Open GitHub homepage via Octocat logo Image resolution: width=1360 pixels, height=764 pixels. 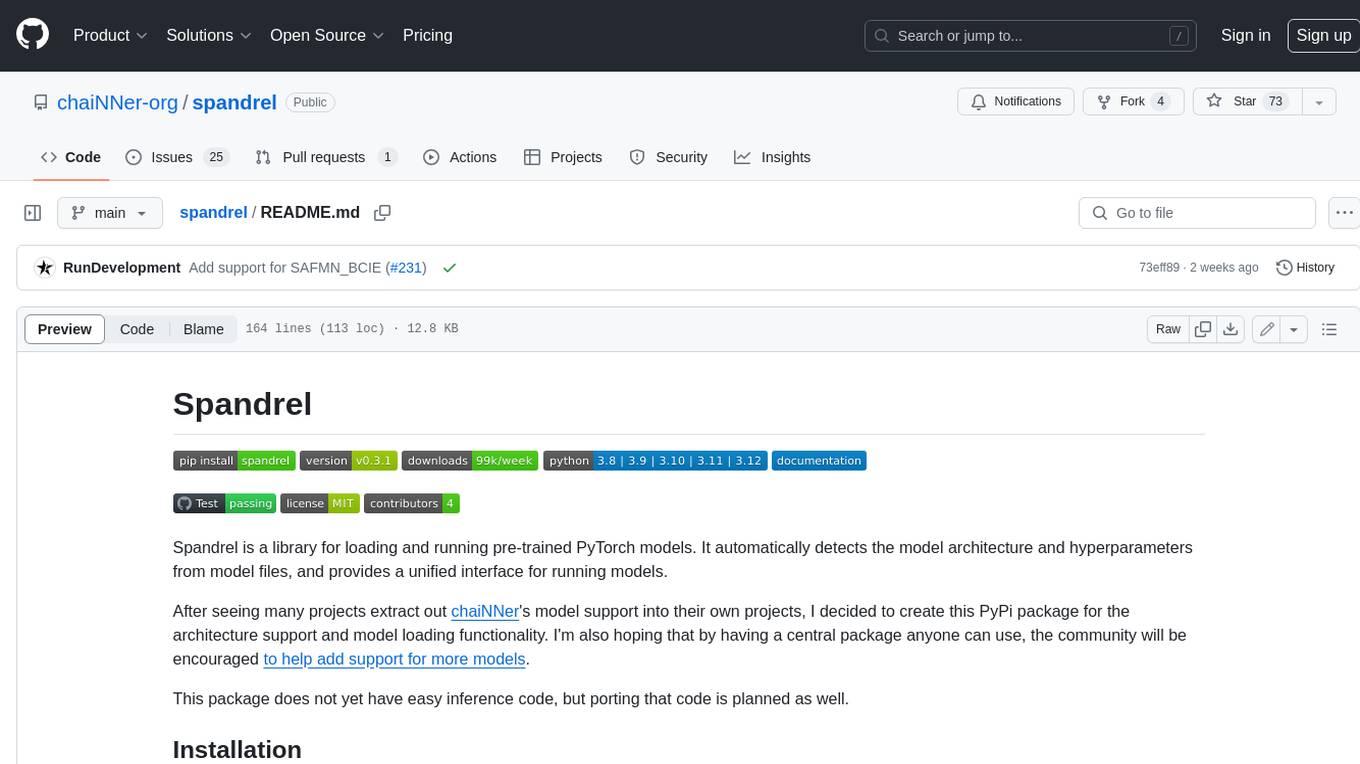[33, 35]
